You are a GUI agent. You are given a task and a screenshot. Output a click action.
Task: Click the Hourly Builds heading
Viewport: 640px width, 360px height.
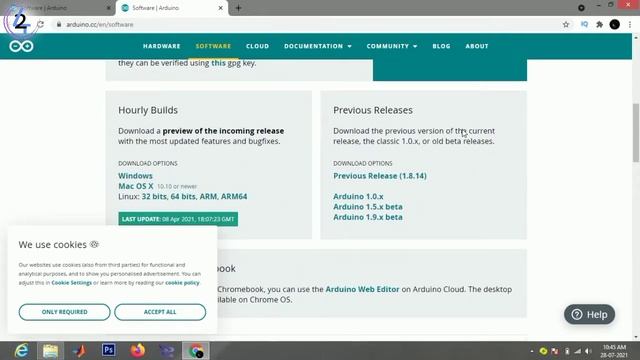[148, 110]
